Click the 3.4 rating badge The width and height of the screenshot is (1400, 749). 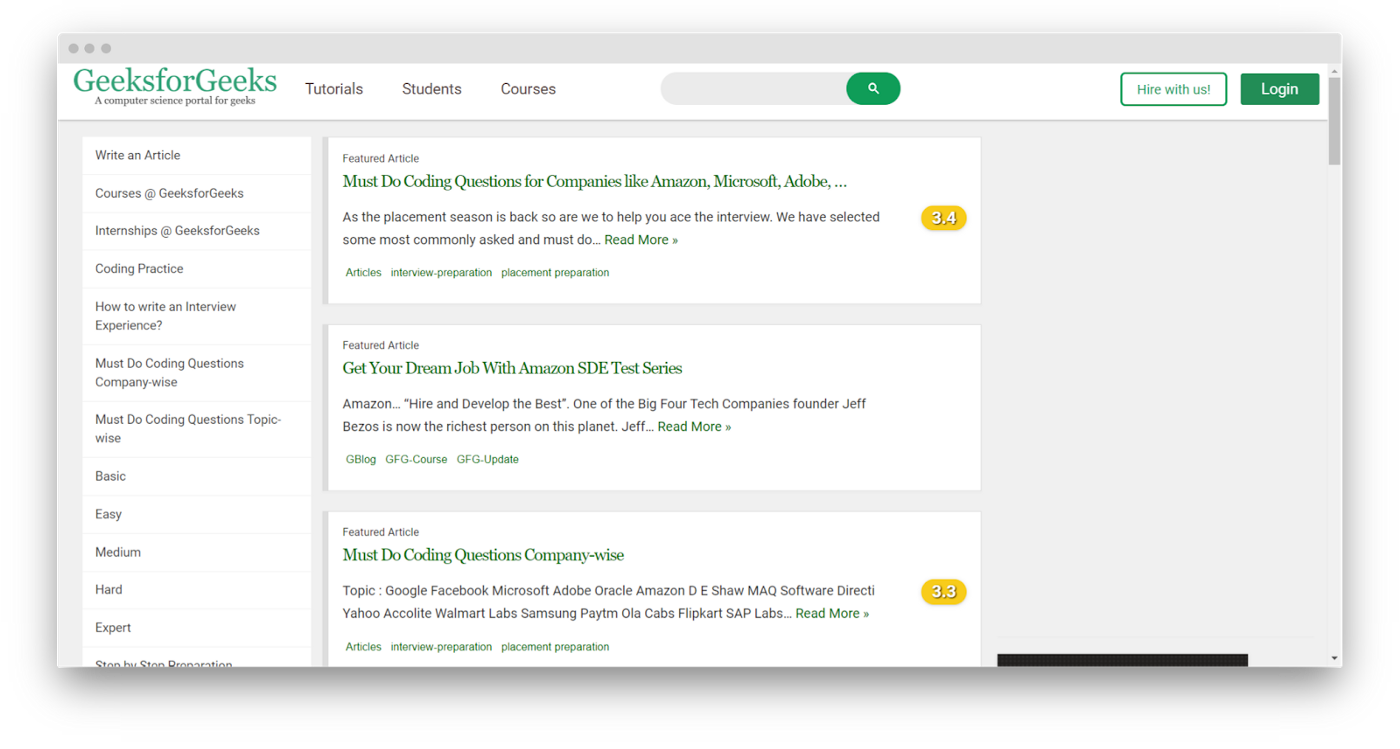tap(944, 218)
